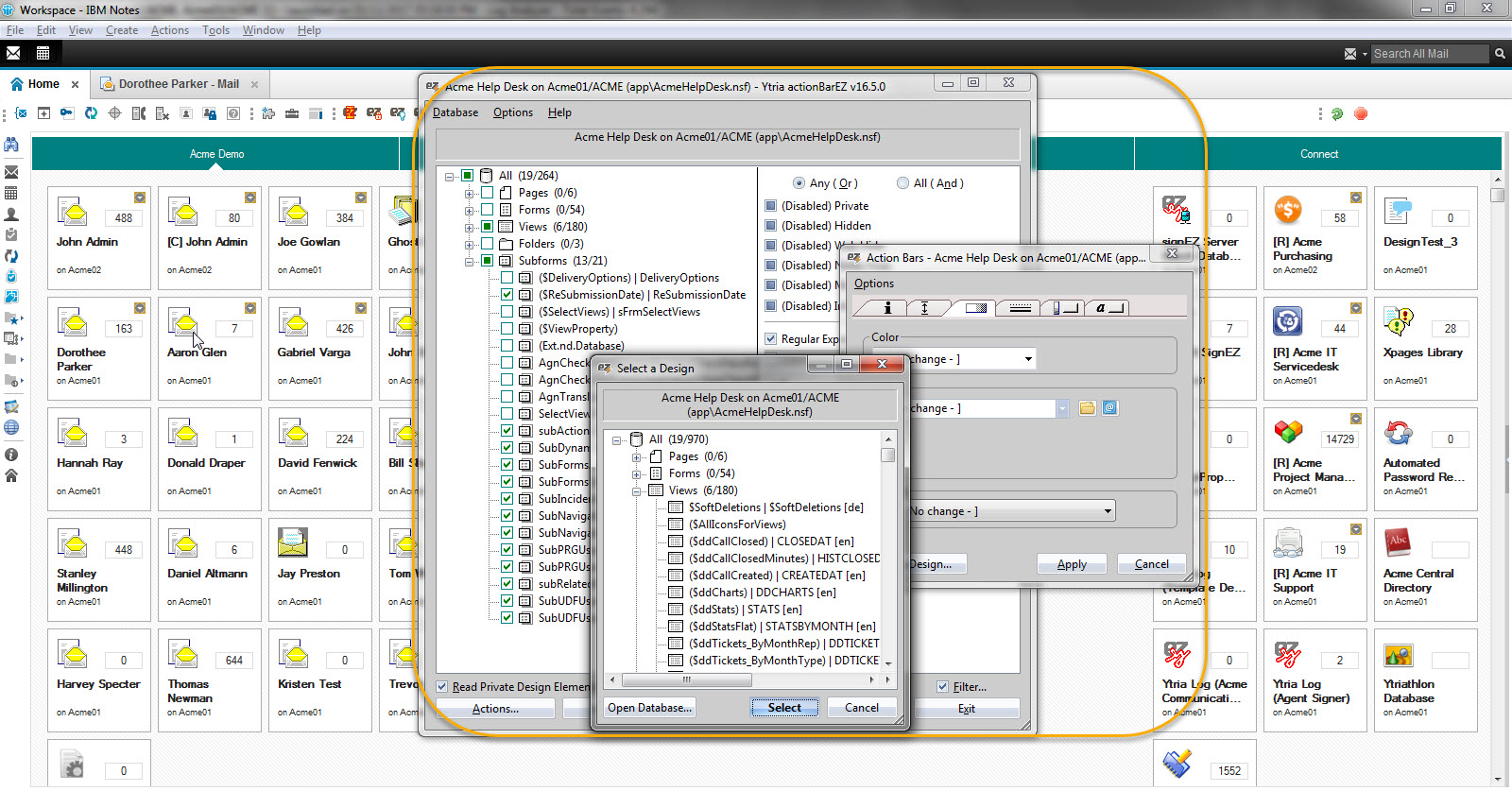Collapse the Subforms (13/21) node
The image size is (1512, 791).
(x=469, y=261)
